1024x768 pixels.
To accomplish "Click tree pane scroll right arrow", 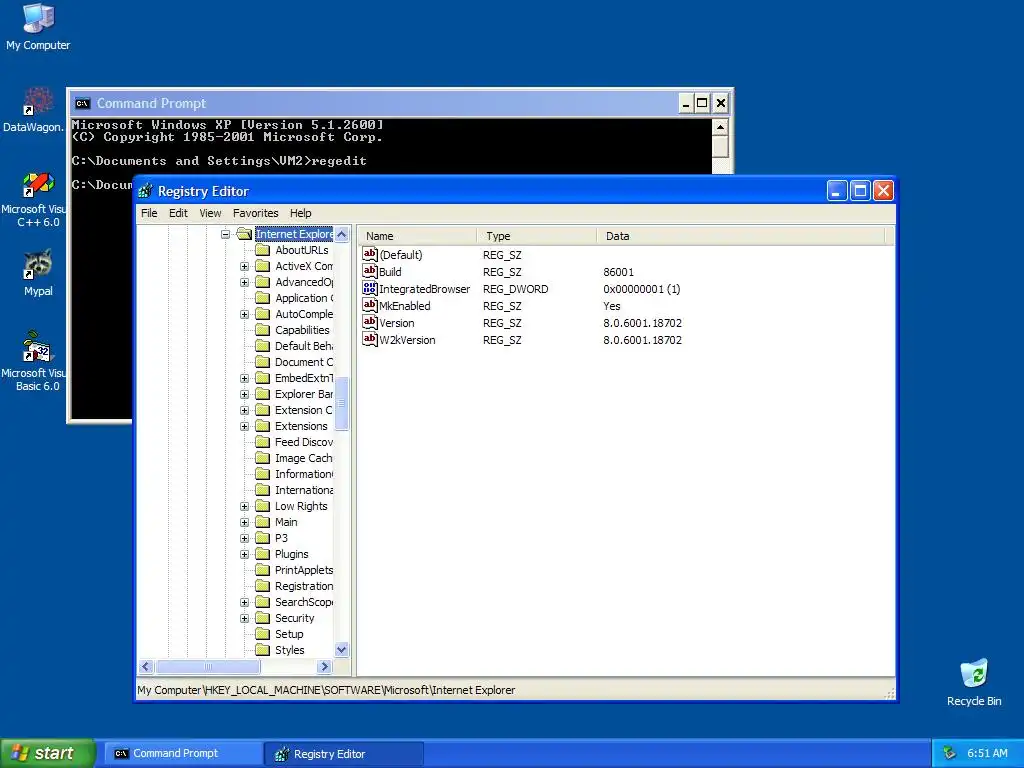I will (x=325, y=667).
